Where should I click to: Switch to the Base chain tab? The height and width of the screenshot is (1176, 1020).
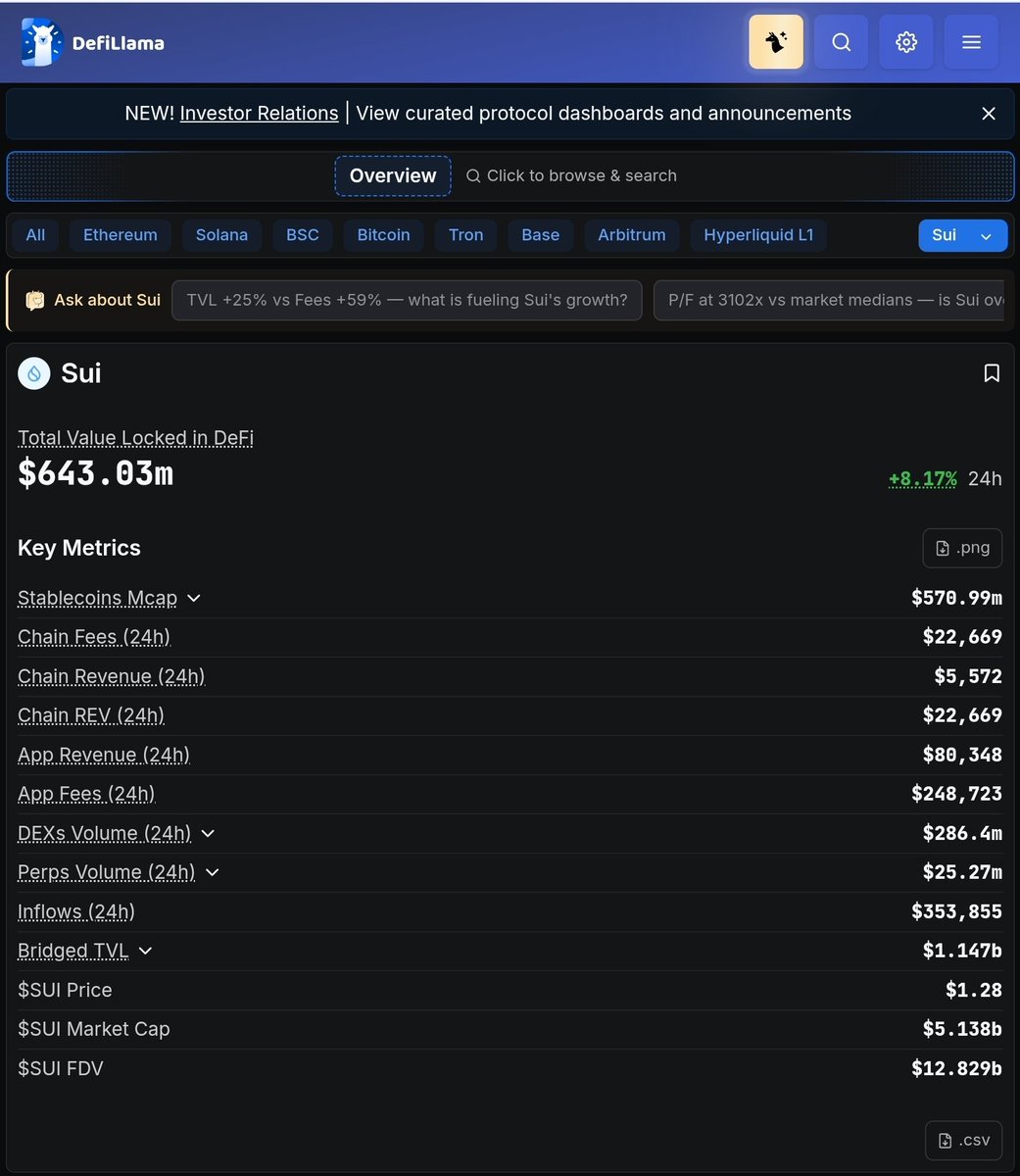click(x=541, y=235)
